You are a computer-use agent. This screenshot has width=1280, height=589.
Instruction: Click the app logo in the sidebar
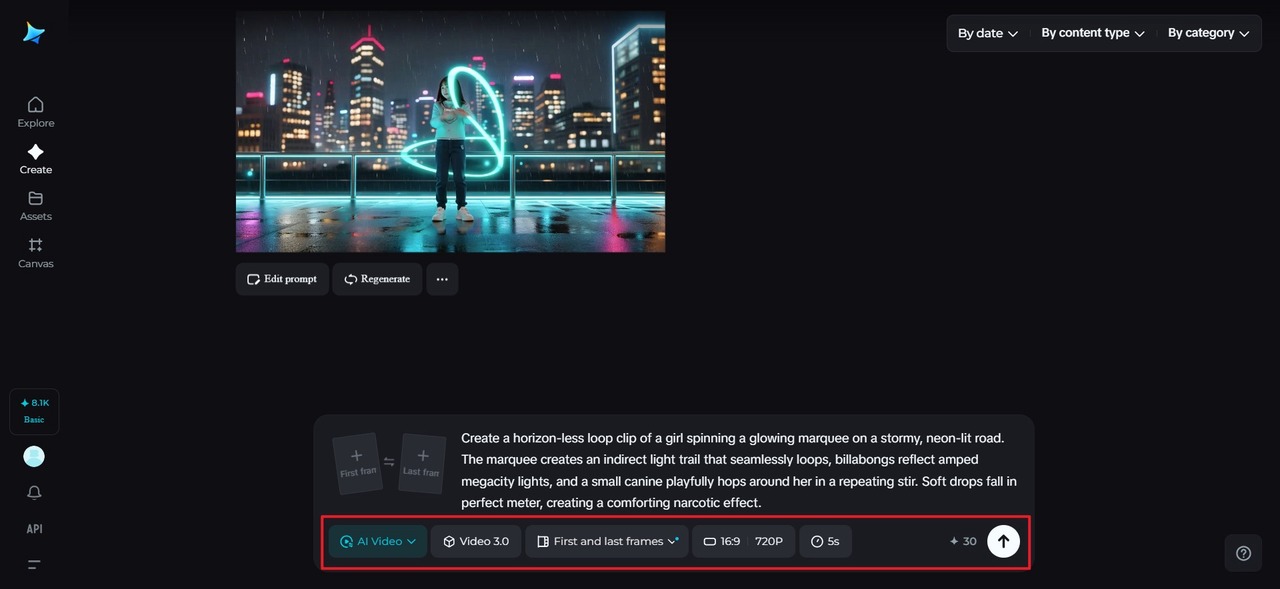(x=34, y=33)
